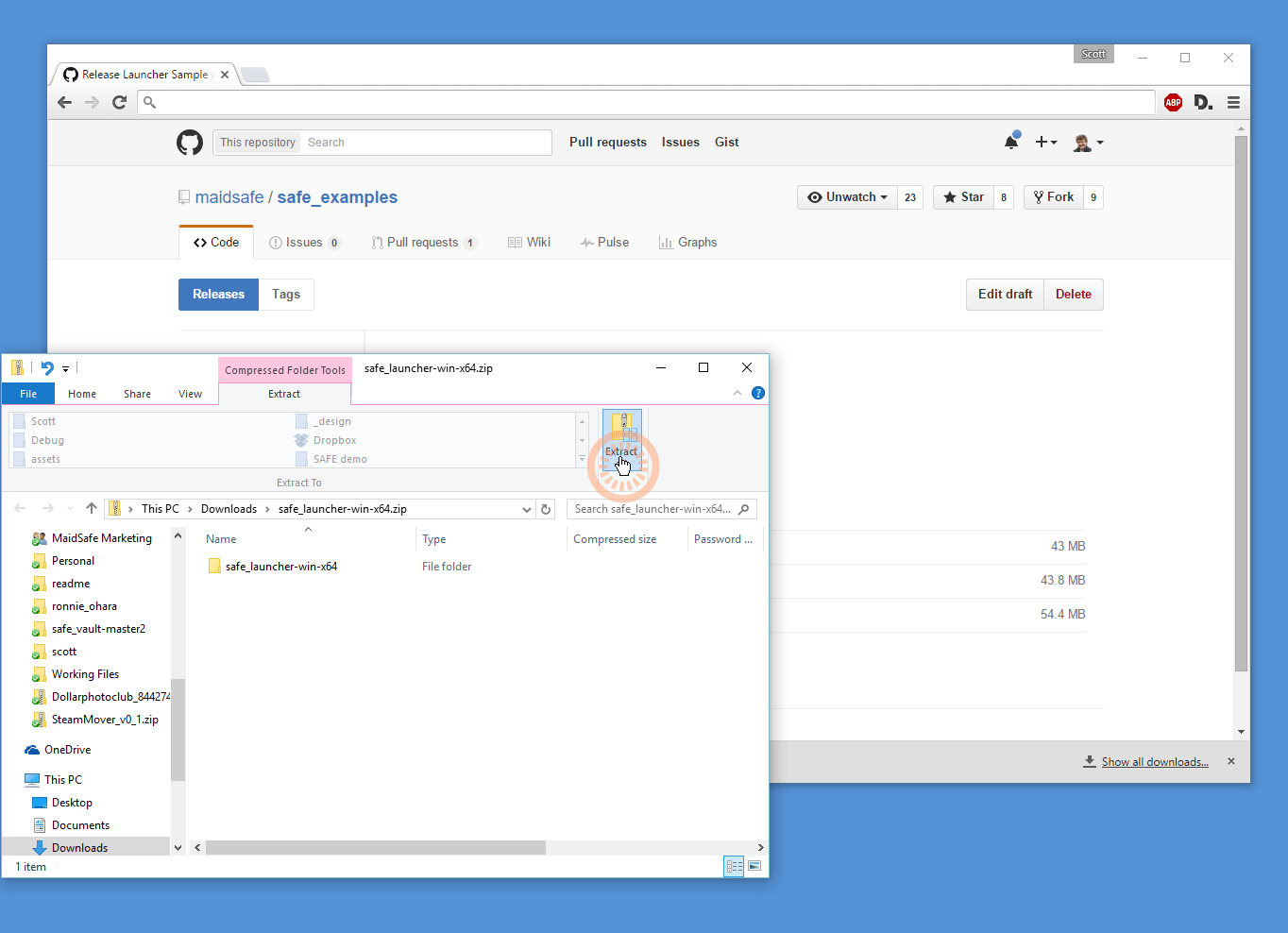The width and height of the screenshot is (1288, 933).
Task: Open the Wiki tab
Action: [x=529, y=243]
